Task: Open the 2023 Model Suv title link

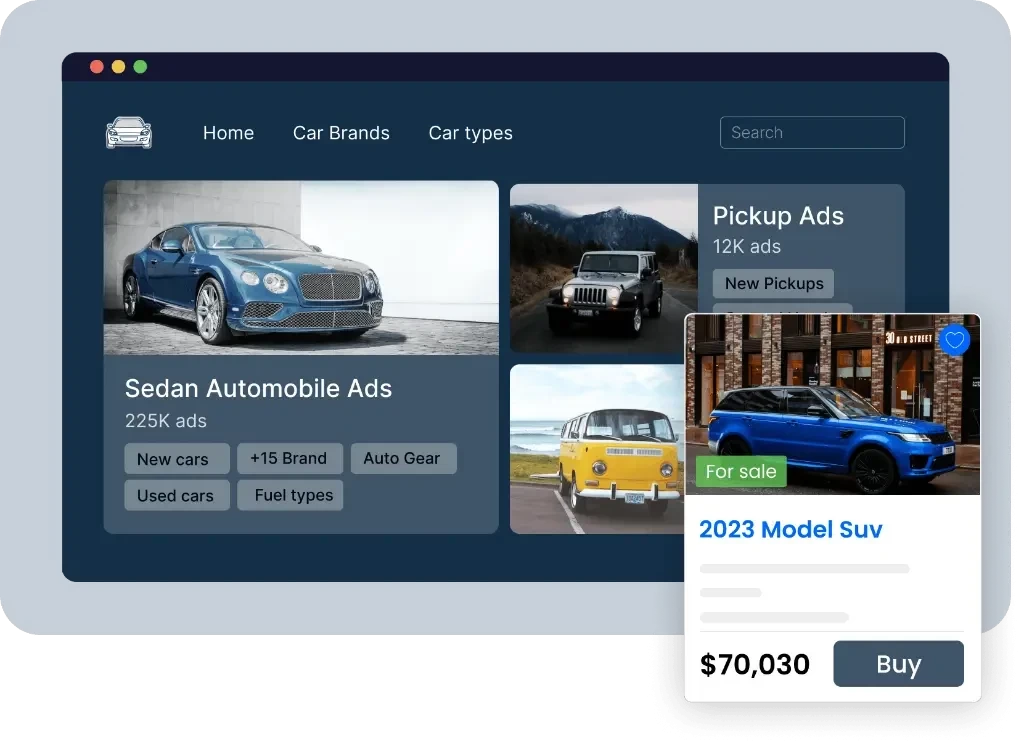Action: (790, 529)
